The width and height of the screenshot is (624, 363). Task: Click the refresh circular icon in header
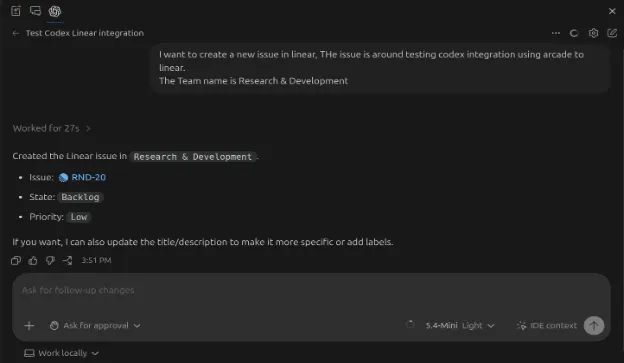tap(574, 33)
